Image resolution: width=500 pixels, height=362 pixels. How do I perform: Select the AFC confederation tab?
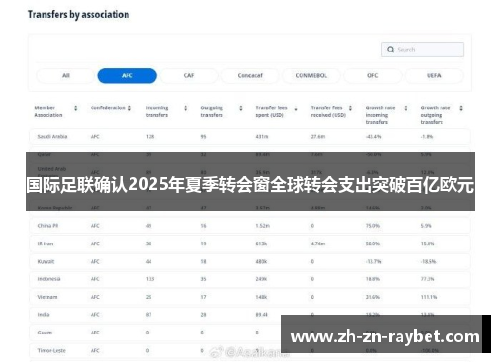127,75
